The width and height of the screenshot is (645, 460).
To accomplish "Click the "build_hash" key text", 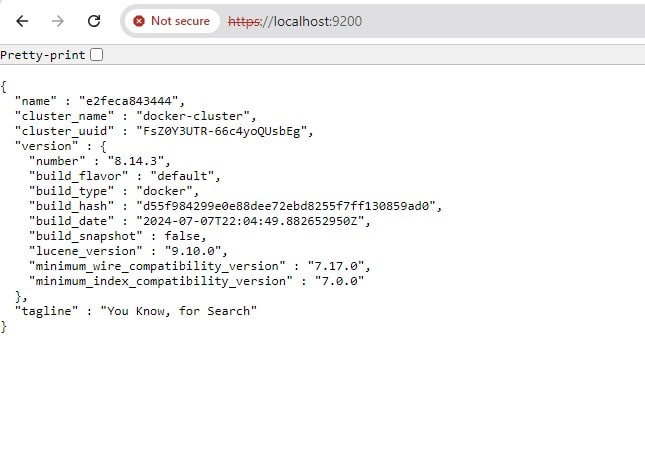I will tap(71, 206).
